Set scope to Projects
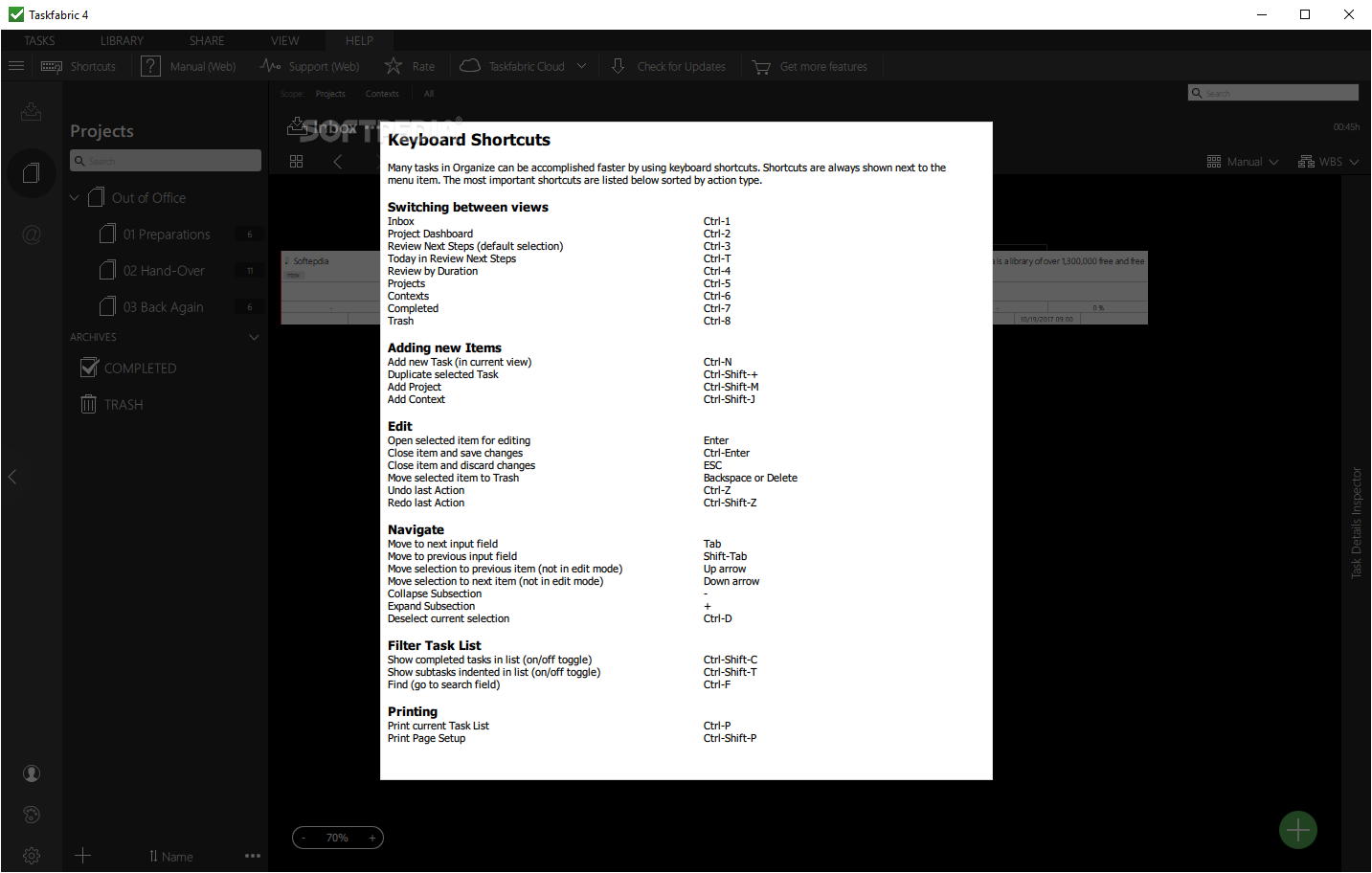The width and height of the screenshot is (1372, 873). point(330,94)
